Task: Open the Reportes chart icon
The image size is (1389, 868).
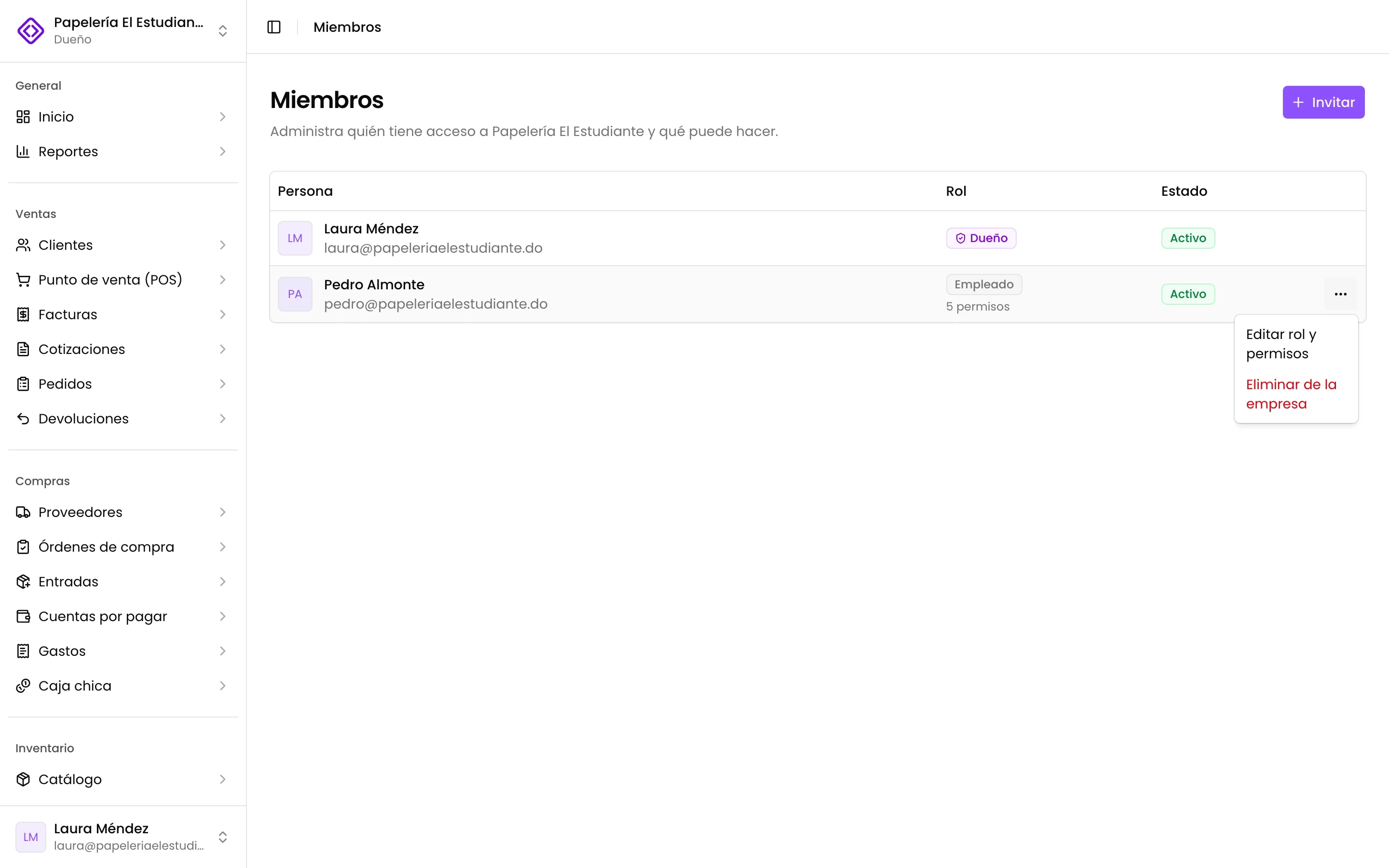Action: coord(23,151)
